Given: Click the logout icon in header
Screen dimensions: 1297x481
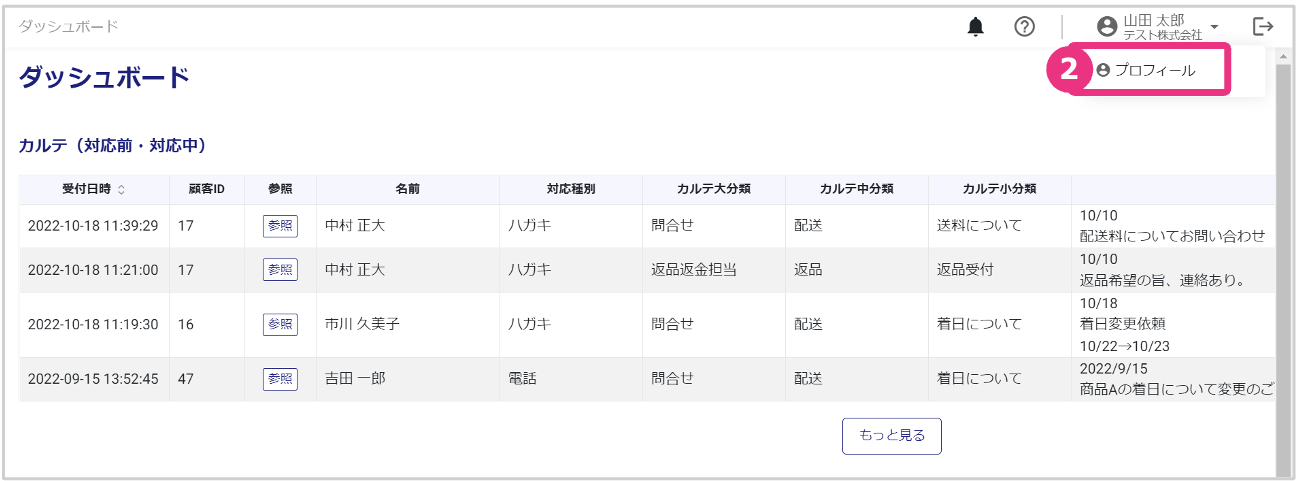Looking at the screenshot, I should 1263,27.
